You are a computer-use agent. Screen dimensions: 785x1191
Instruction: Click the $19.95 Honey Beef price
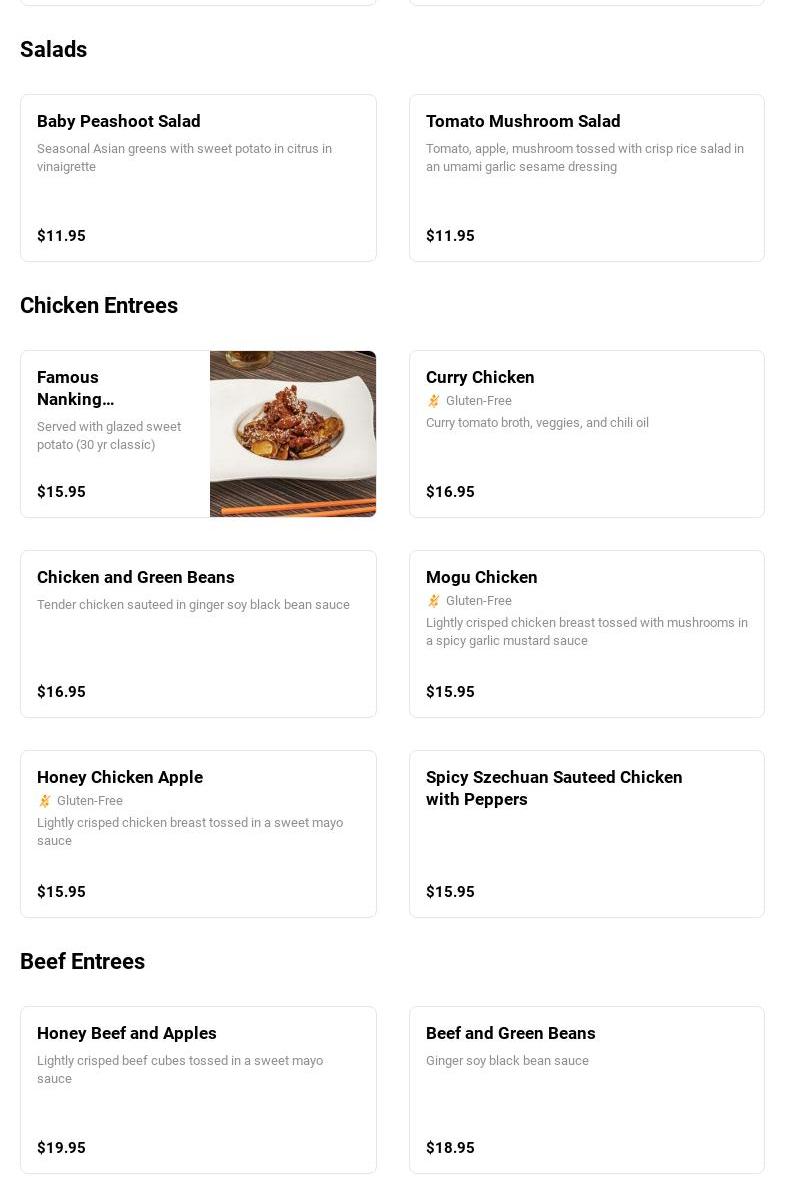tap(62, 1148)
